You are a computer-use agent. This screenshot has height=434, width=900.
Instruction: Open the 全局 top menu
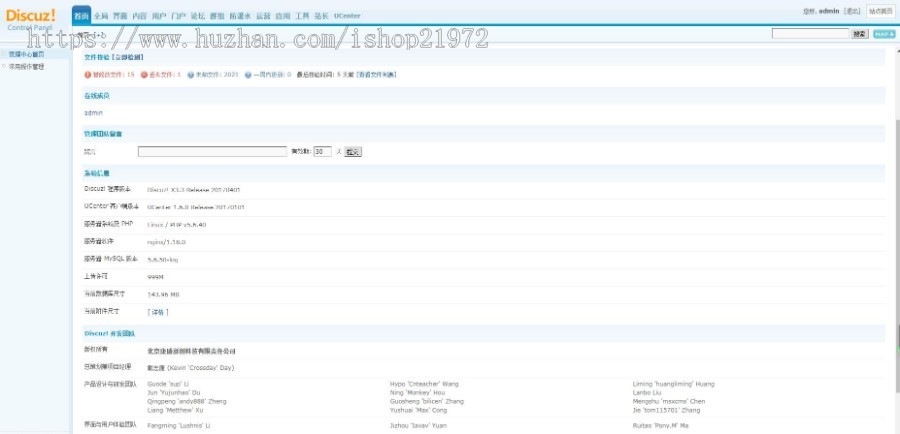100,16
